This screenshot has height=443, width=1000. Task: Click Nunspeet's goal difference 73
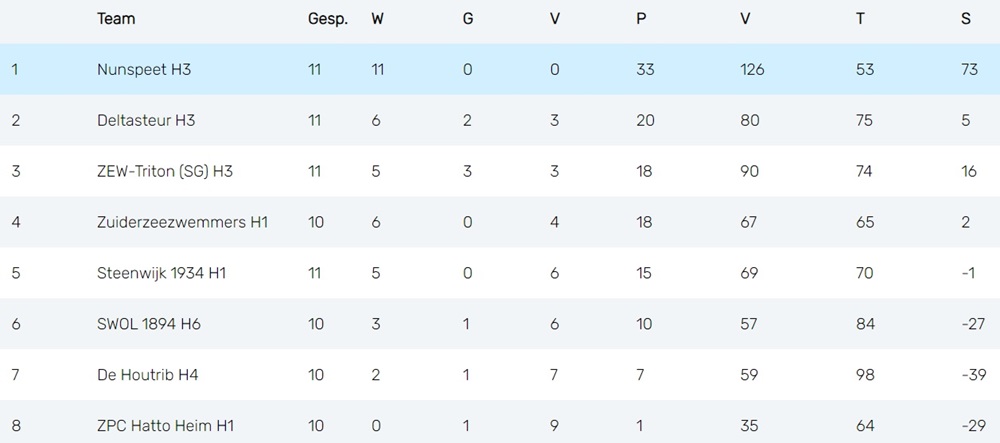tap(969, 69)
